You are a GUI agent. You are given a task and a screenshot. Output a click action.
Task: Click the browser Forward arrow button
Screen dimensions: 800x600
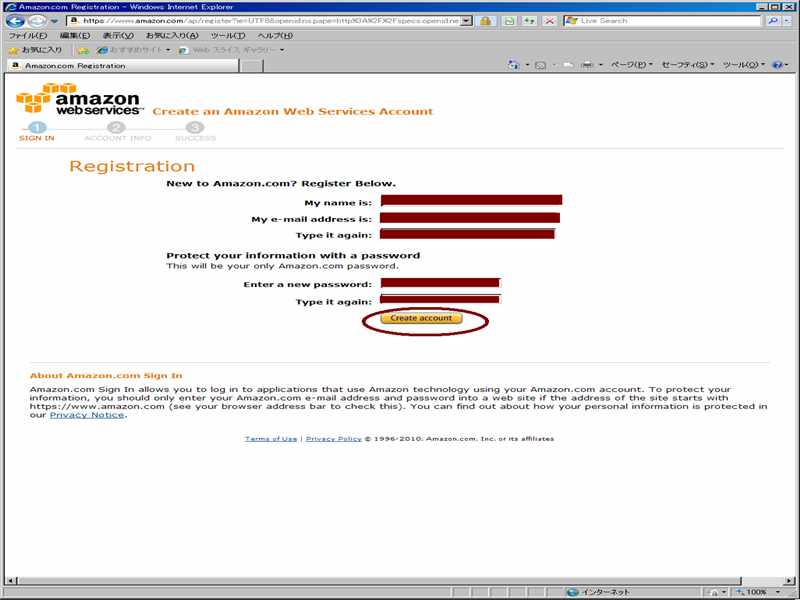click(37, 21)
